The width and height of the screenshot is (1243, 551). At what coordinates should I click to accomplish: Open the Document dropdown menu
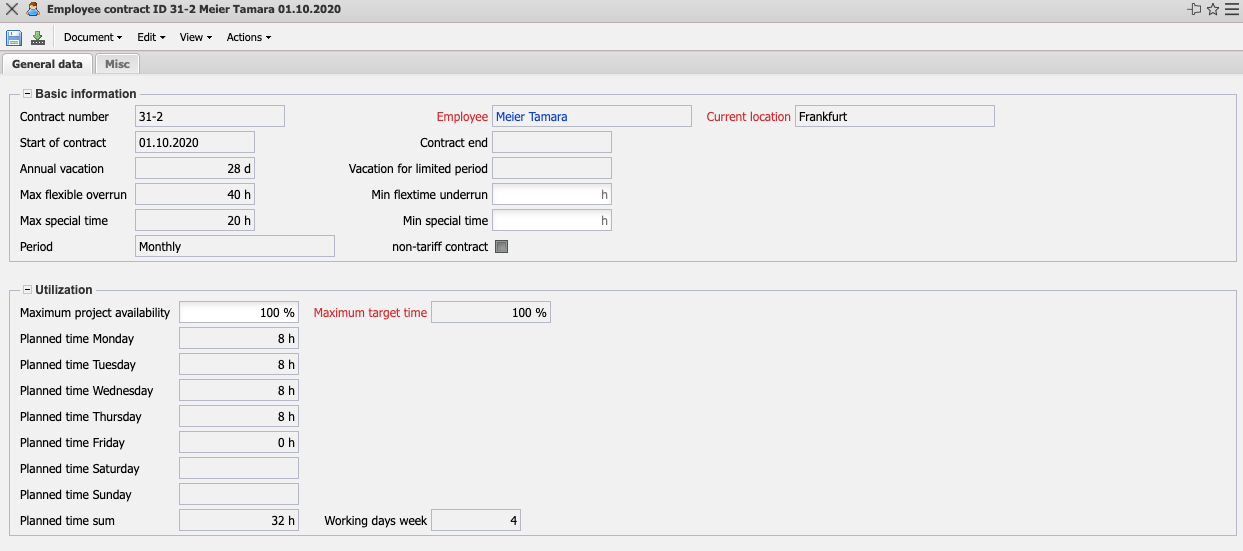point(92,38)
